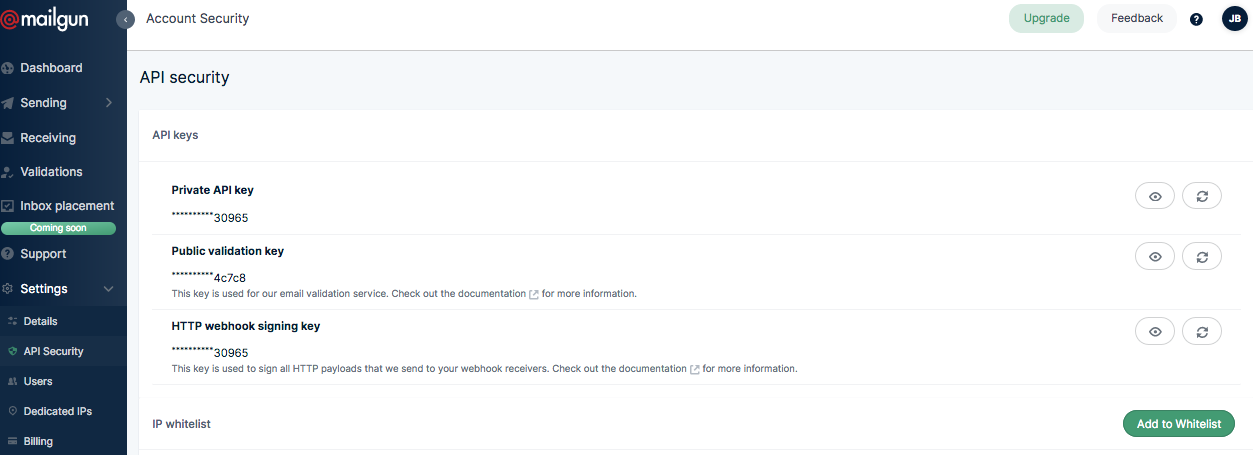
Task: Click the Public validation key label
Action: 228,251
